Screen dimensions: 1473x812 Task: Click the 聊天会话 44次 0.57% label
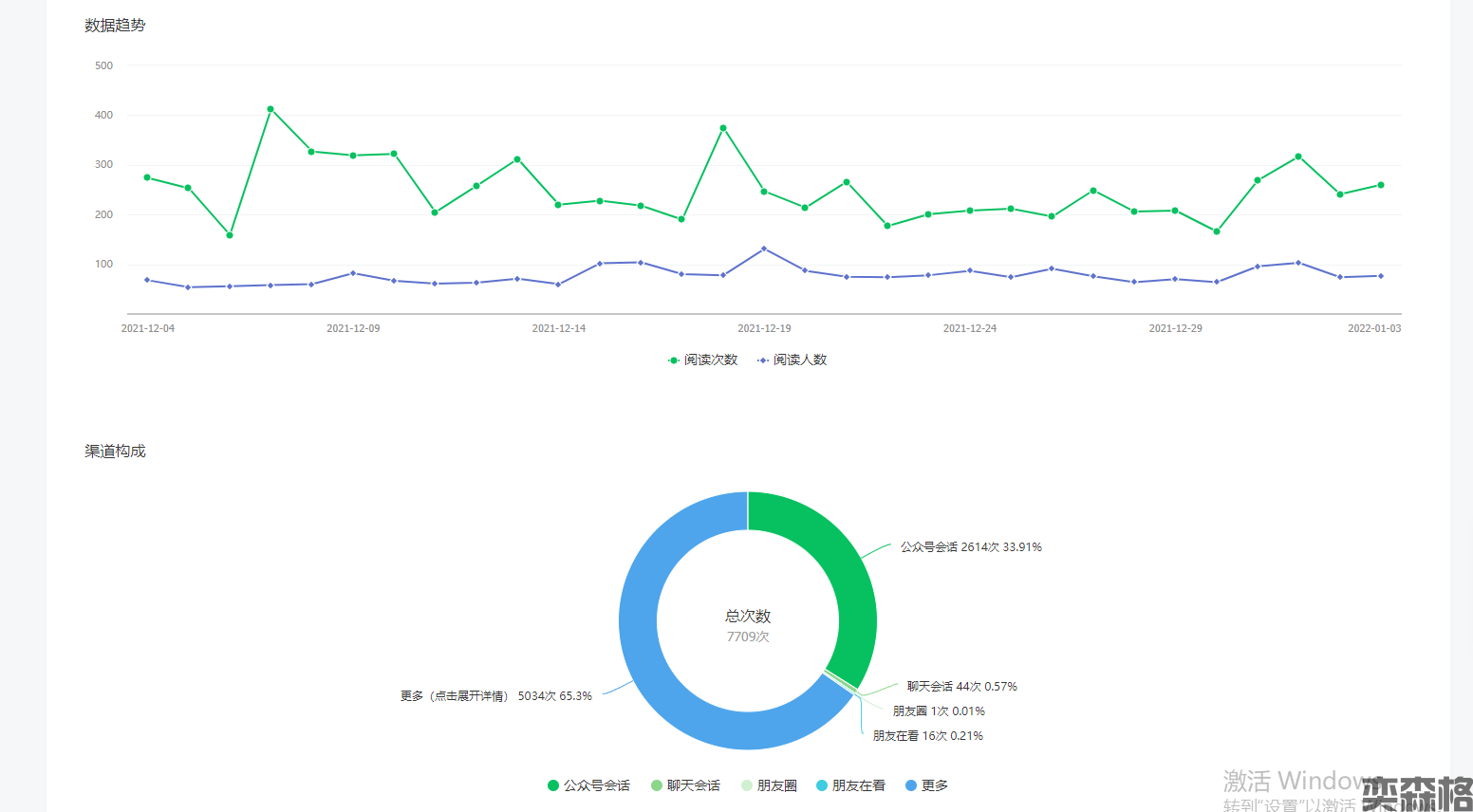click(961, 687)
